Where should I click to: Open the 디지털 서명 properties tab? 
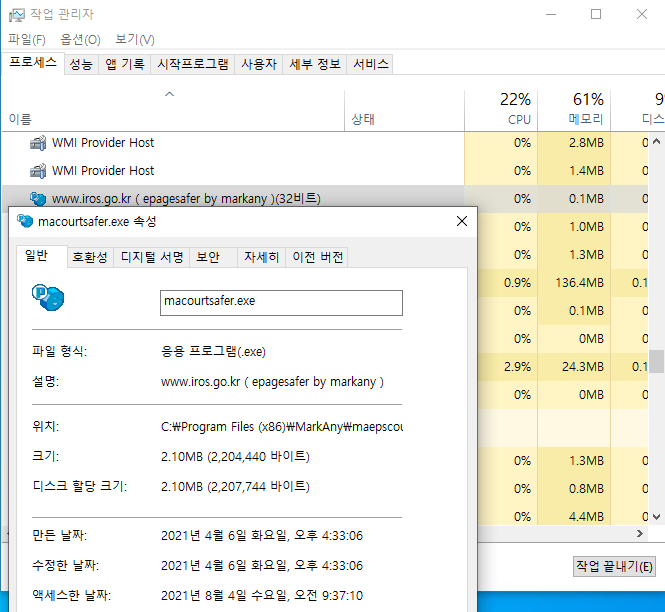click(152, 257)
